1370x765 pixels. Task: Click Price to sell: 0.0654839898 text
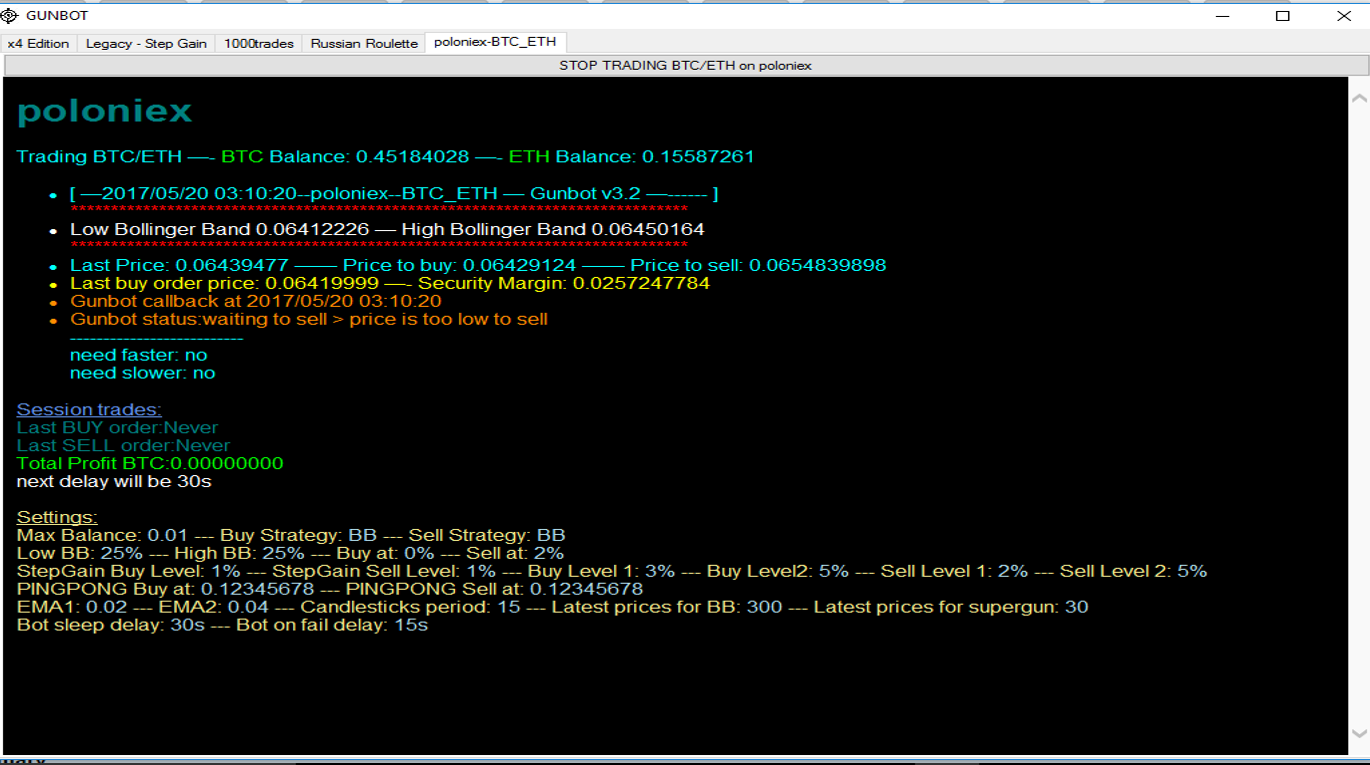[x=758, y=265]
